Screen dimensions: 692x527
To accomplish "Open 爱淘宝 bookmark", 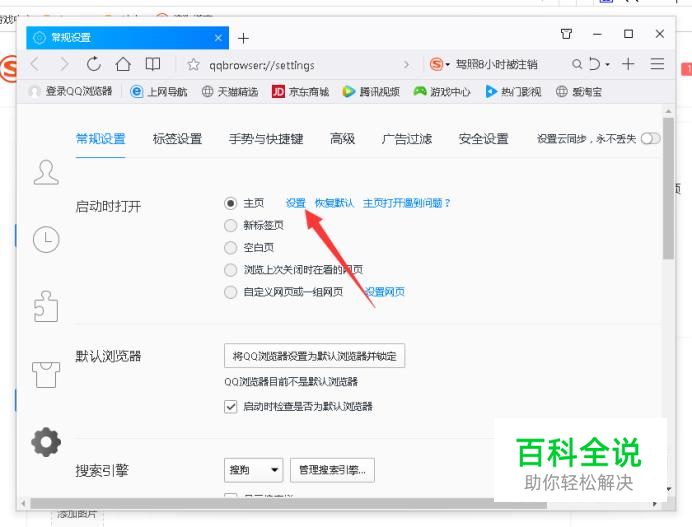I will coord(579,91).
